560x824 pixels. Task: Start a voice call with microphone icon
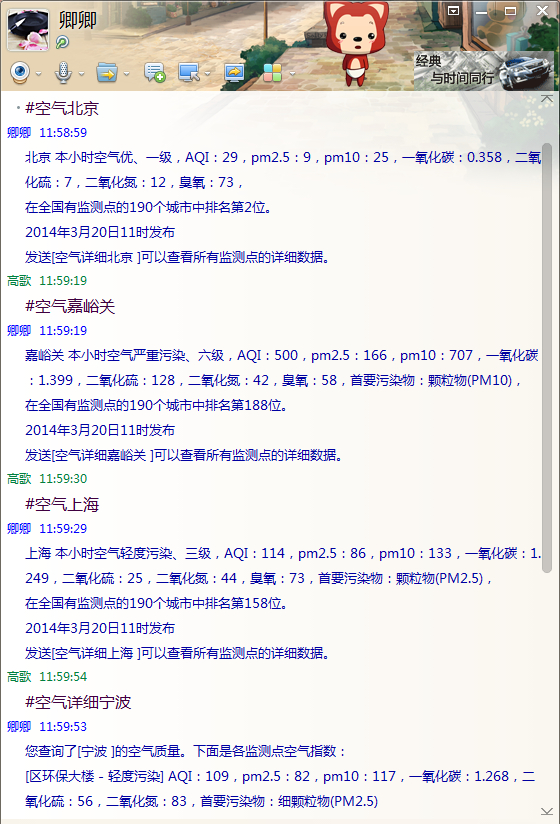63,73
